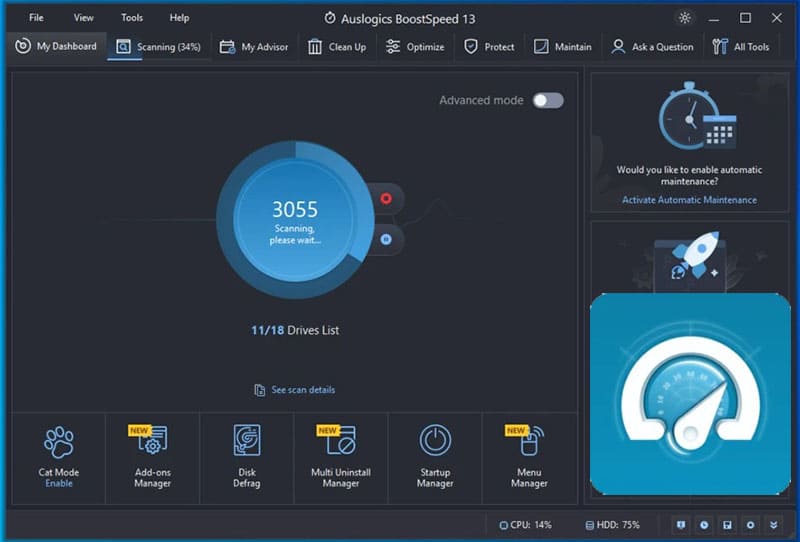
Task: Open the All Tools tab
Action: (x=741, y=47)
